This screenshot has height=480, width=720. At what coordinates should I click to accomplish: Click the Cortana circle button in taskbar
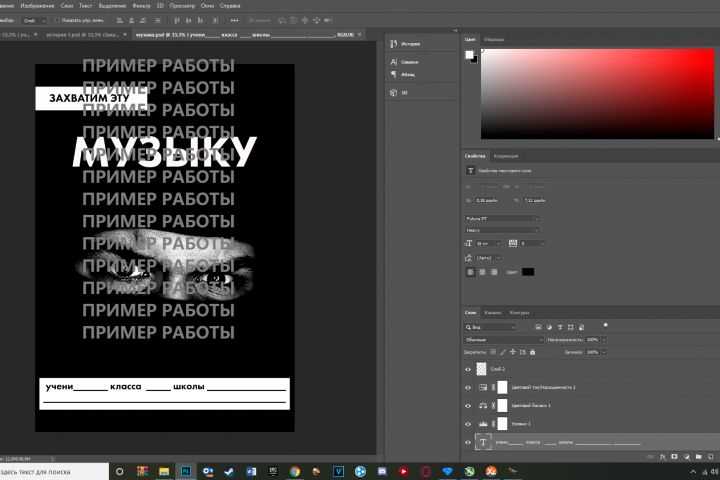[120, 471]
